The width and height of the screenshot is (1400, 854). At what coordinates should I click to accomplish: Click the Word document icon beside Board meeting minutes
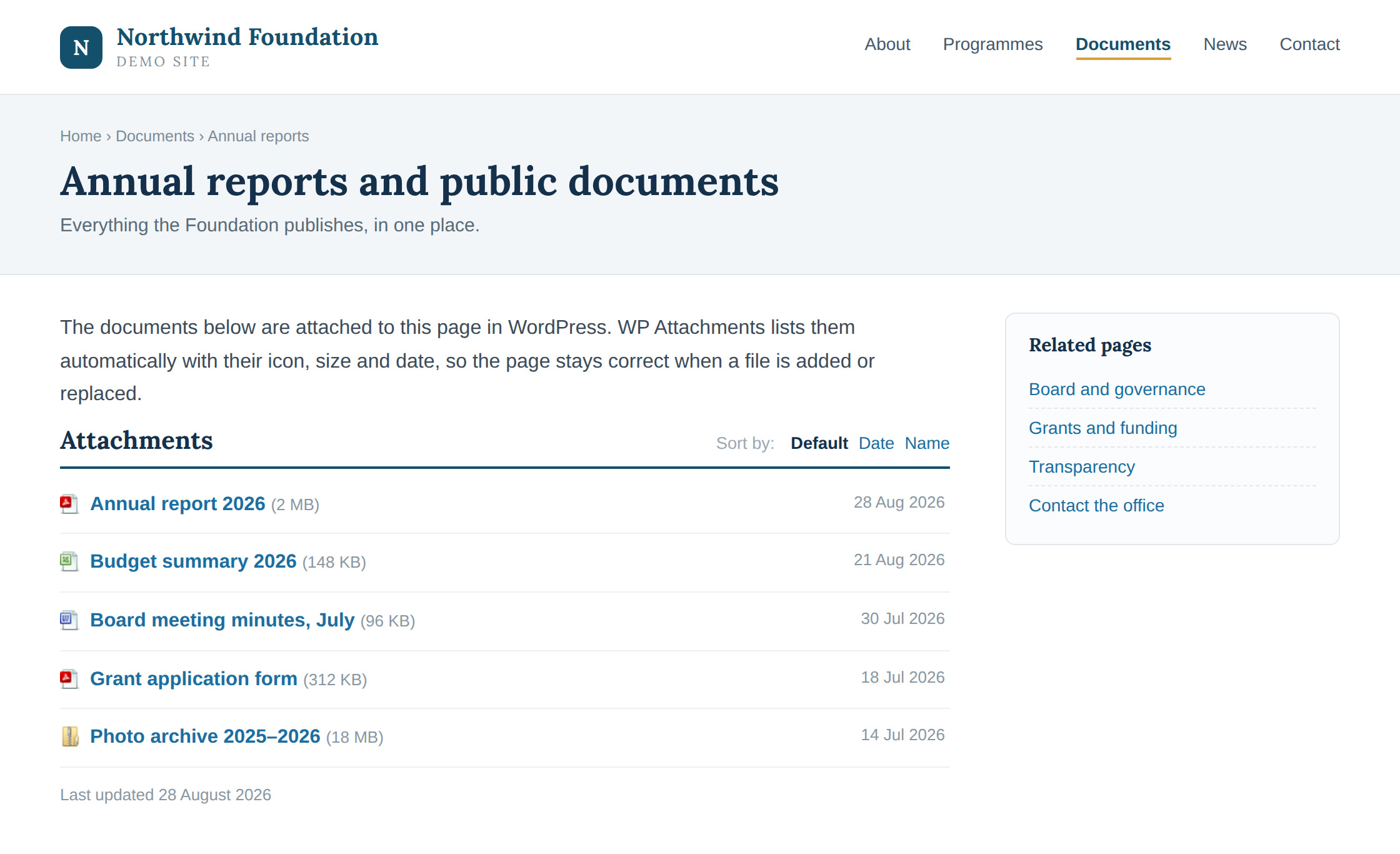coord(69,620)
